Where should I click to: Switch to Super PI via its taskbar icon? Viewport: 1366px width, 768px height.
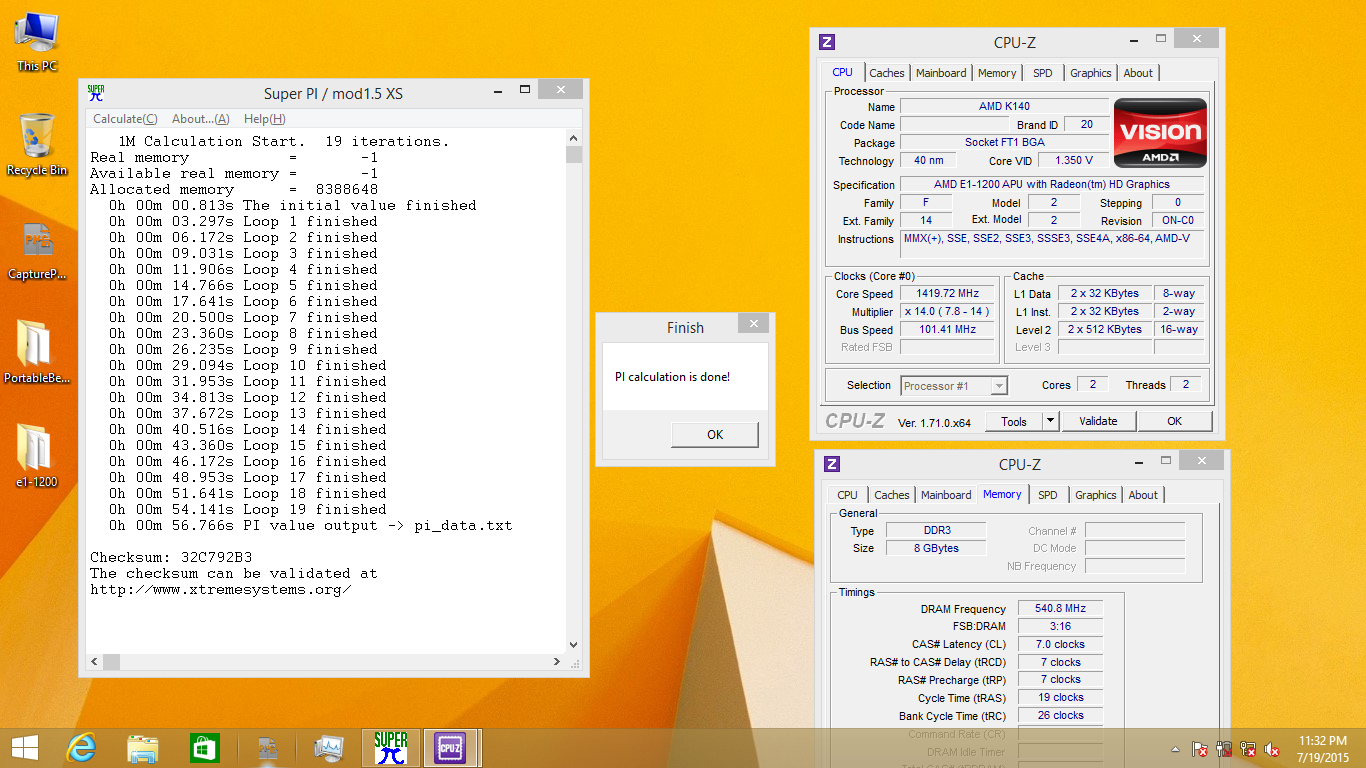[x=391, y=748]
